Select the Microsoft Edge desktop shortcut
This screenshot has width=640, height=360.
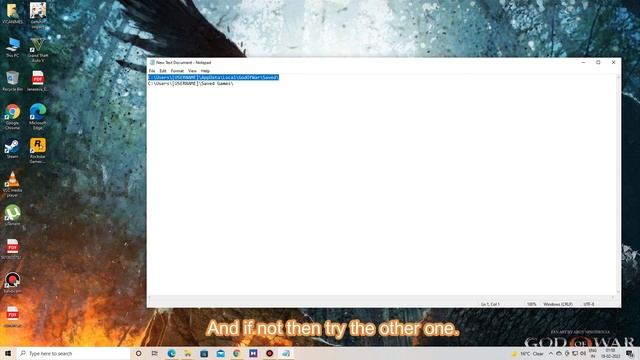[38, 117]
